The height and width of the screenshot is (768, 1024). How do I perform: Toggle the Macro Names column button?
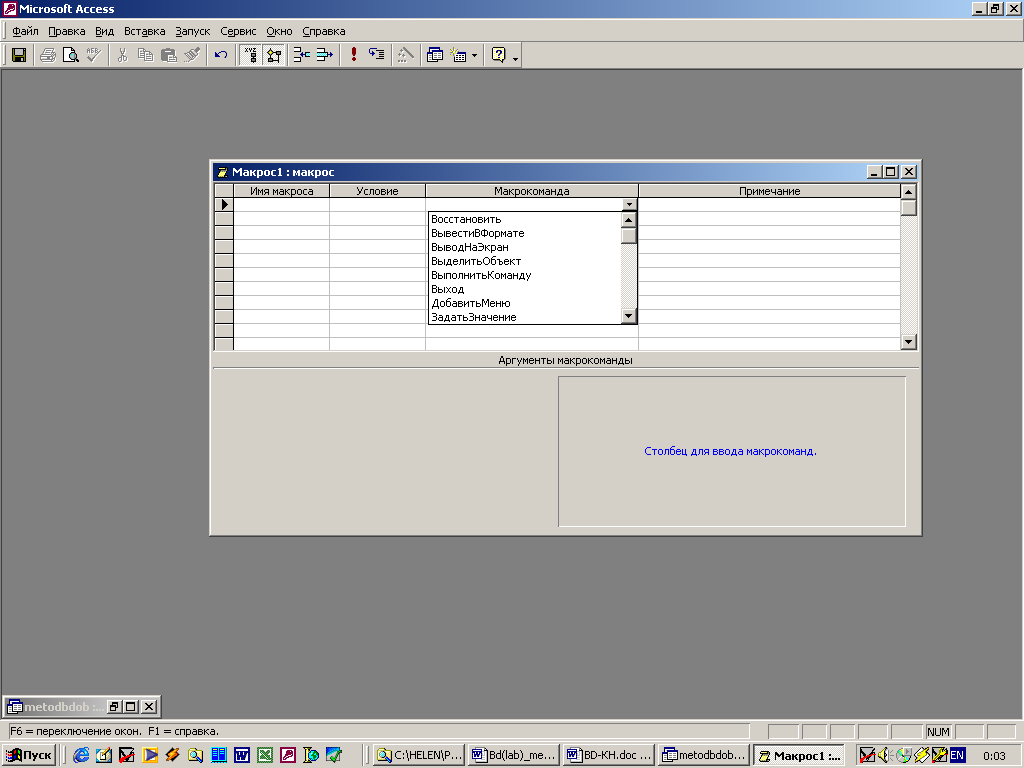tap(250, 55)
